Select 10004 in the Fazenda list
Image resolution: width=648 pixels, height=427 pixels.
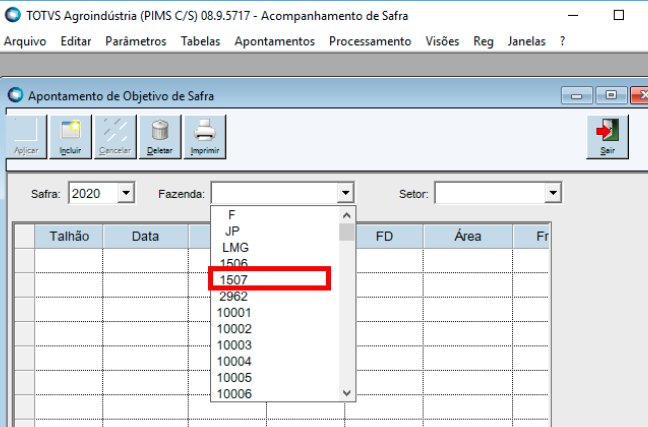[275, 361]
